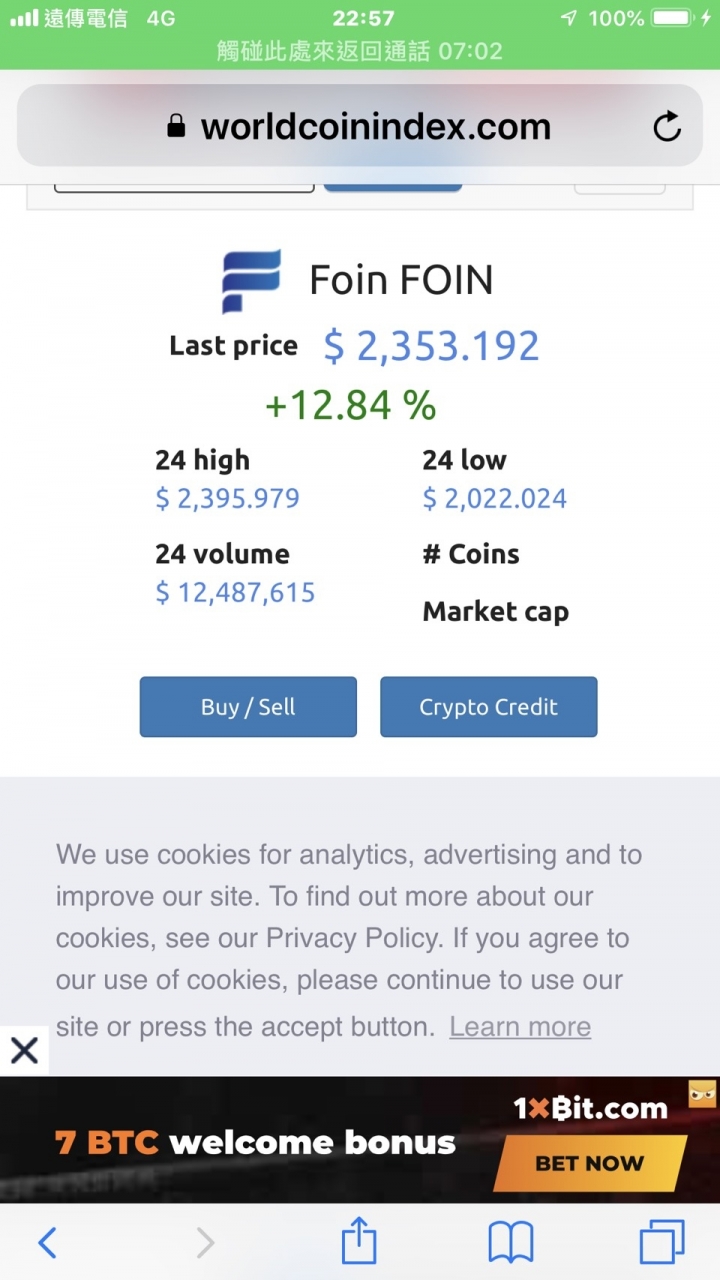Viewport: 720px width, 1280px height.
Task: Tap the Crypto Credit button
Action: (x=489, y=707)
